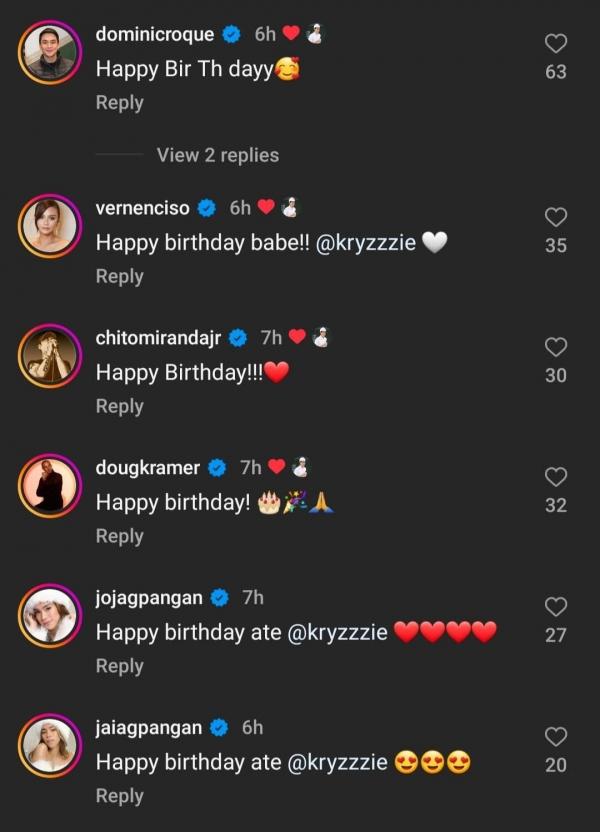The height and width of the screenshot is (832, 600).
Task: Tap jaiagpangan's profile picture
Action: (x=49, y=744)
